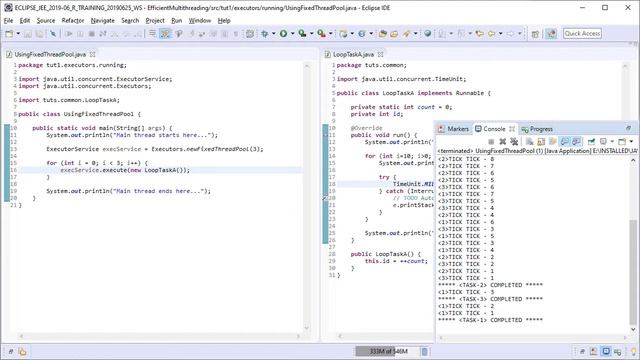Open the Source menu
The height and width of the screenshot is (360, 640).
[x=46, y=20]
